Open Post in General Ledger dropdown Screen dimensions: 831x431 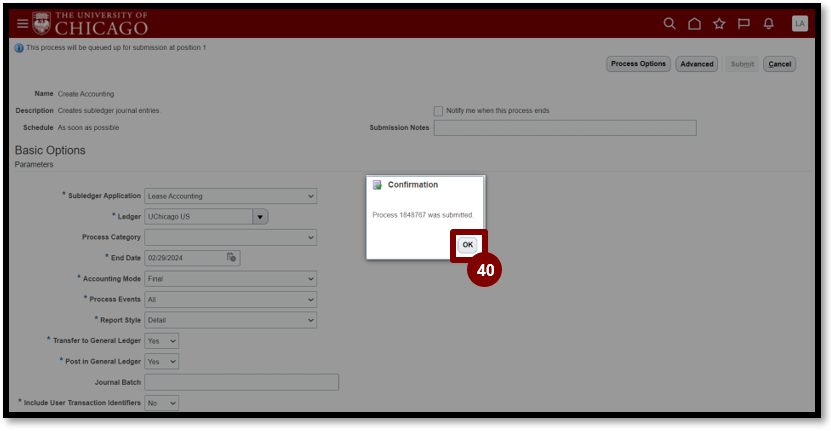point(162,361)
